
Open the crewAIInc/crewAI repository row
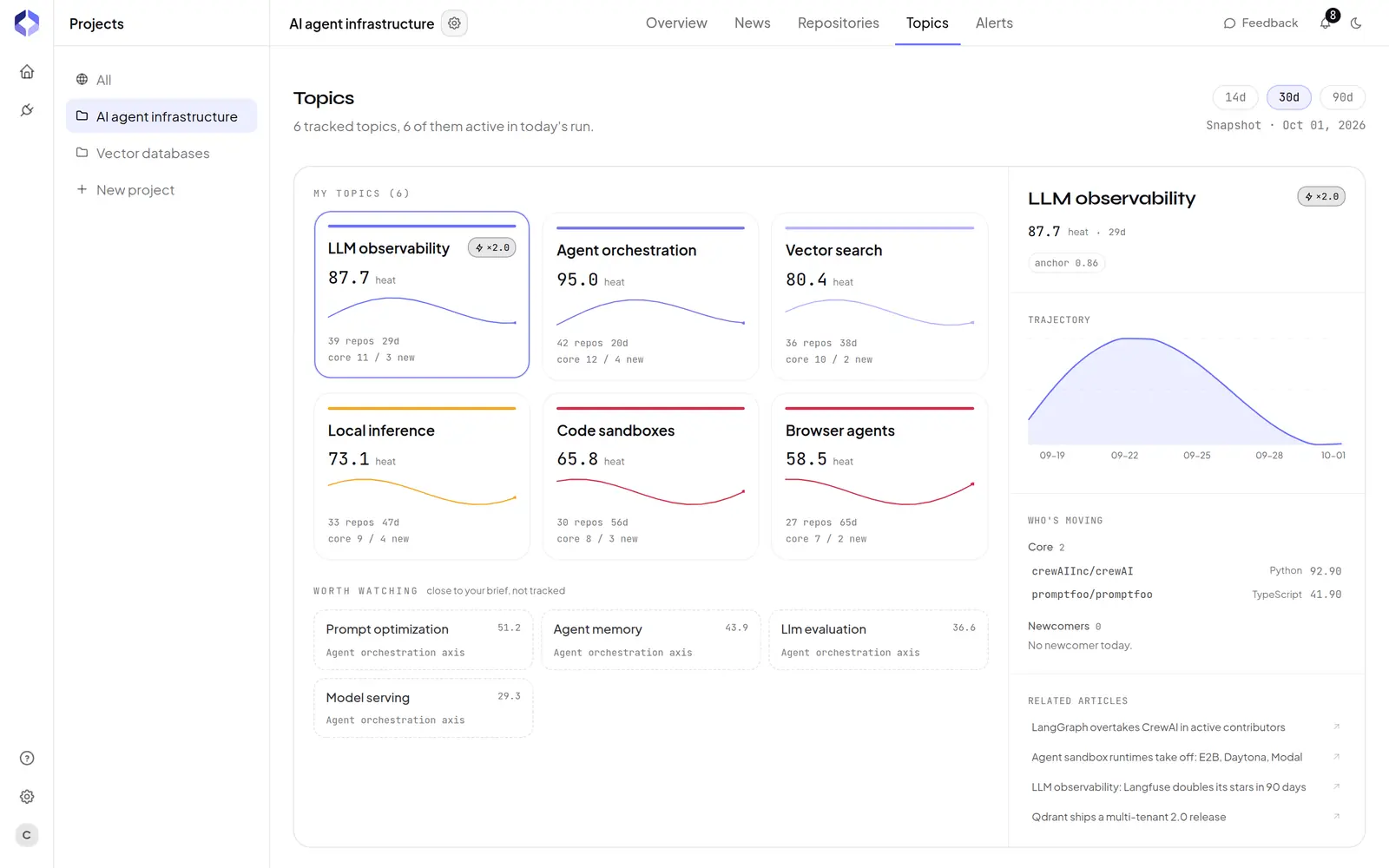[1186, 571]
